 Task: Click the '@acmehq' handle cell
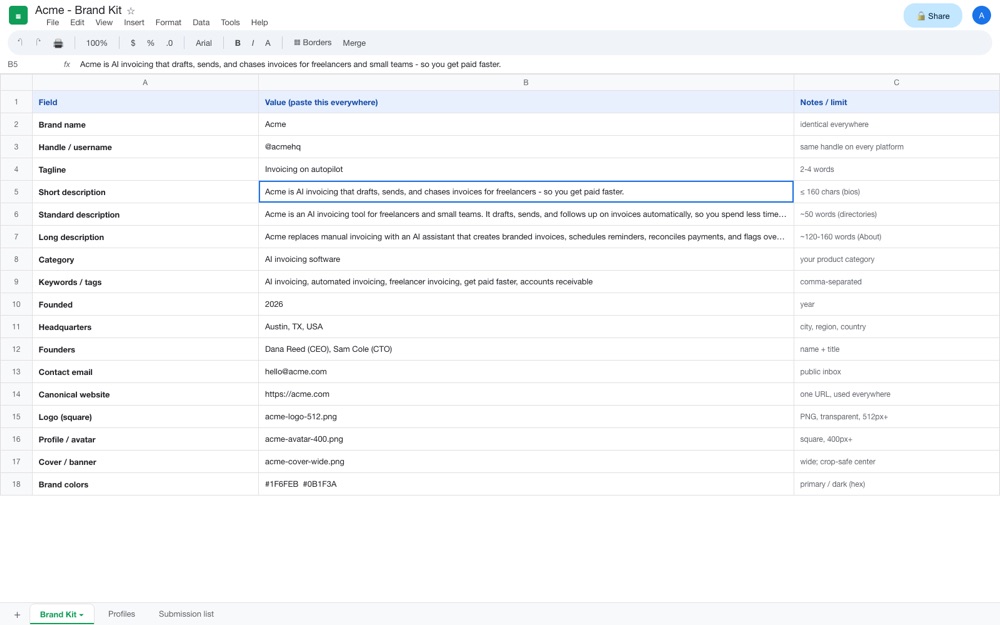[x=526, y=147]
